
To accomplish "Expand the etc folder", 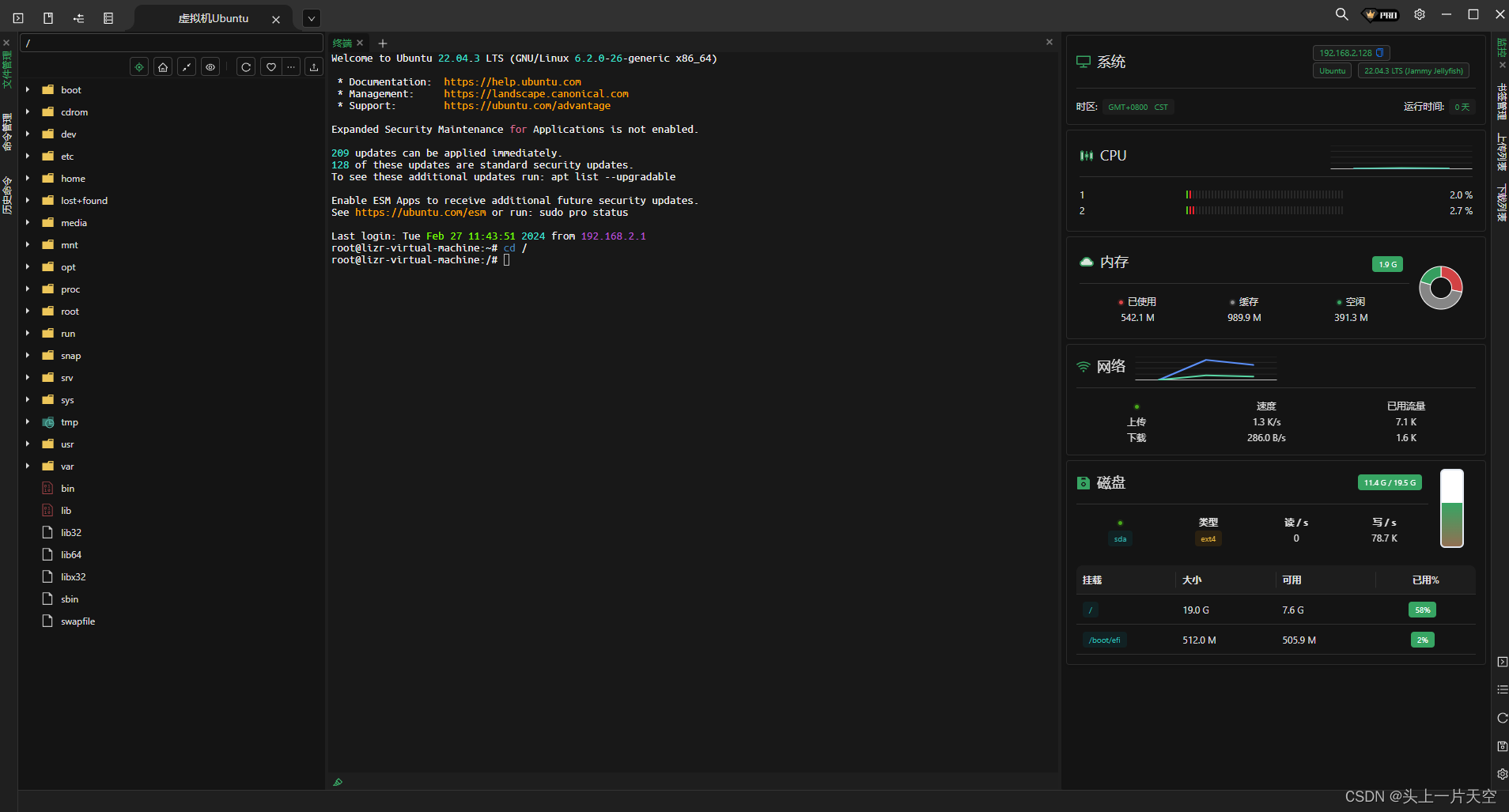I will (x=28, y=156).
